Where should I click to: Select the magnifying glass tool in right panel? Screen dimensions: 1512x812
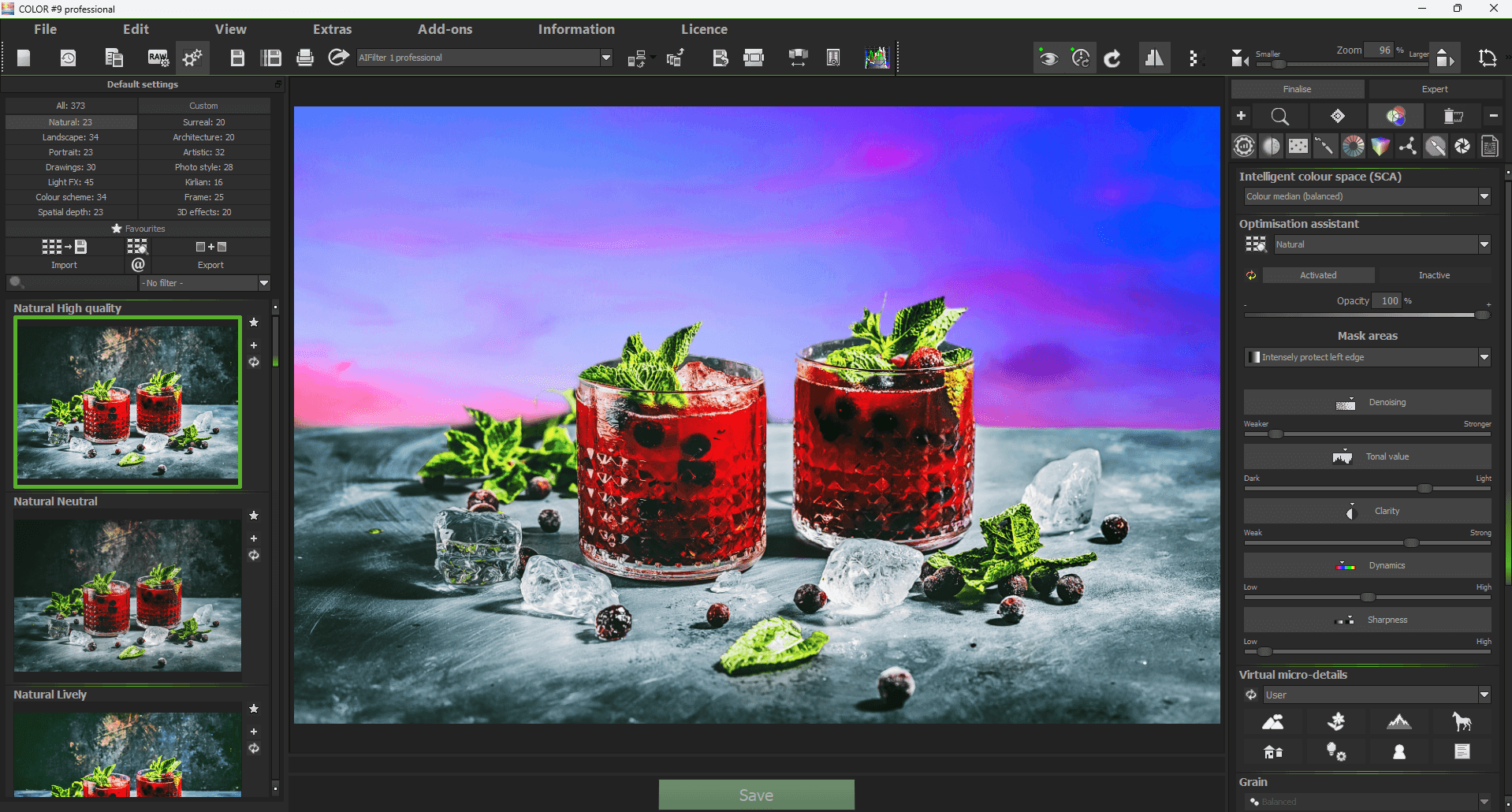pos(1280,117)
